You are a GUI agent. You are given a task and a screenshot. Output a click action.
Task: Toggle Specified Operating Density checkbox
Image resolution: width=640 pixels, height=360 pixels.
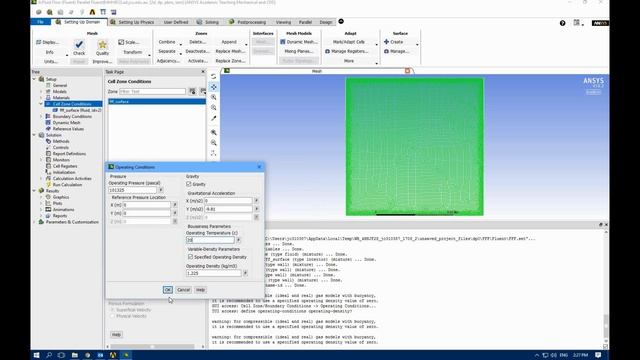190,257
